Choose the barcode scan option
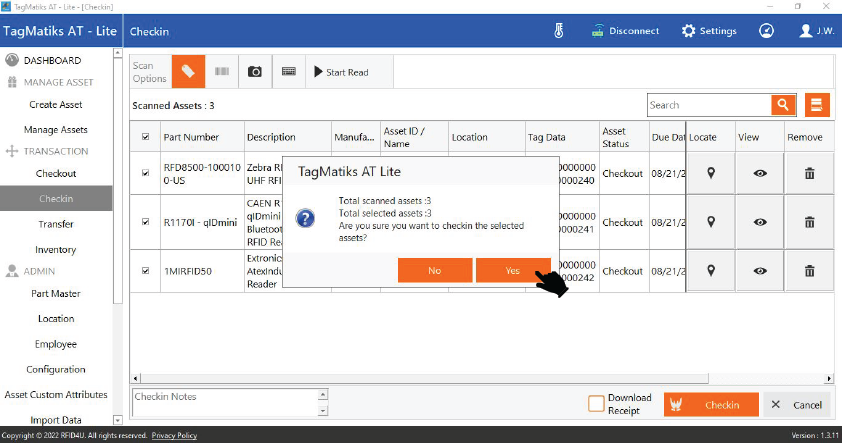Screen dimensions: 842x443 click(221, 72)
